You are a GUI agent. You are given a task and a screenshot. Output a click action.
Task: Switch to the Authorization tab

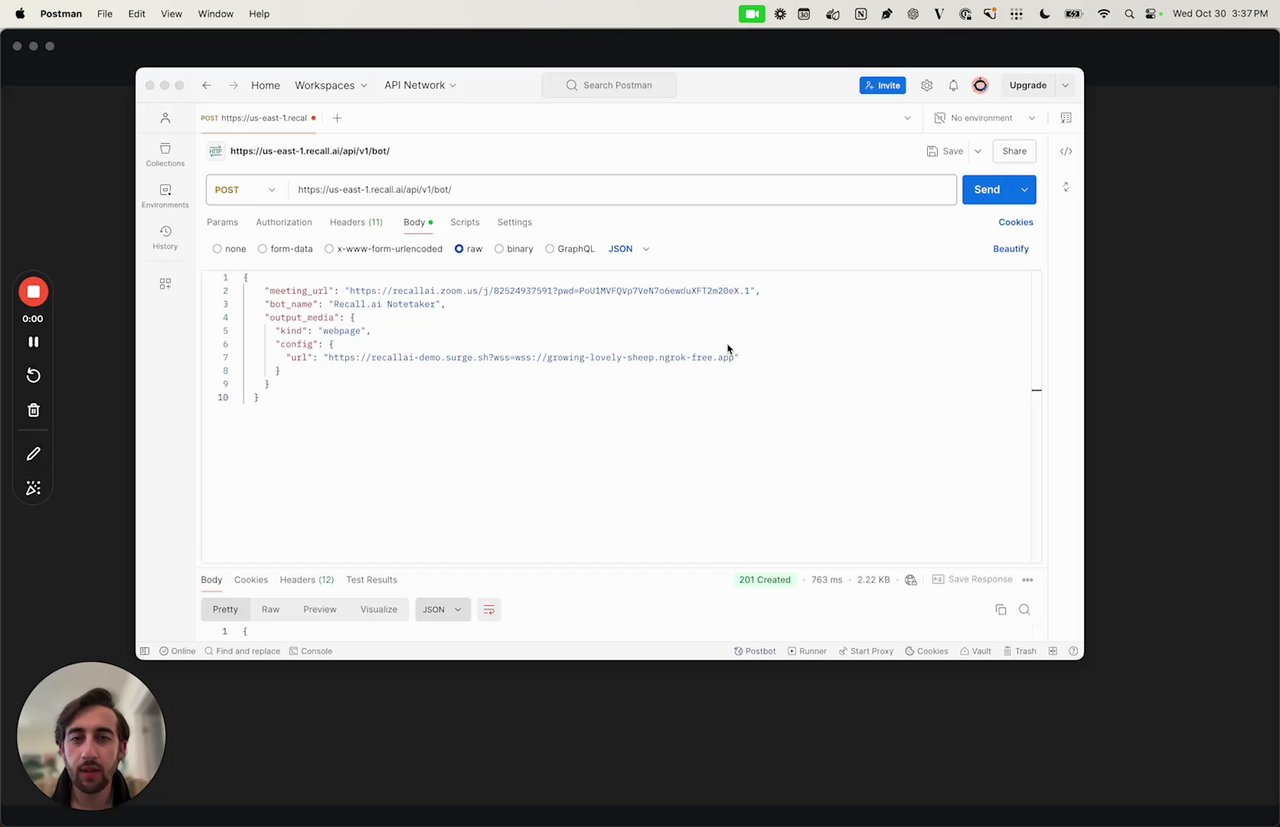point(284,222)
